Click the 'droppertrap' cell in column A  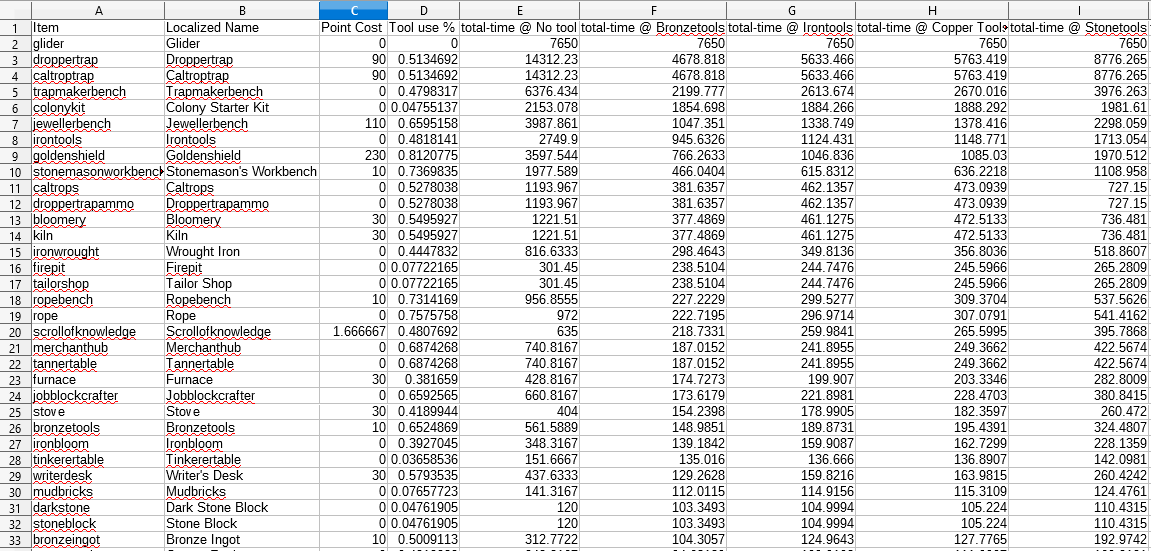(98, 59)
